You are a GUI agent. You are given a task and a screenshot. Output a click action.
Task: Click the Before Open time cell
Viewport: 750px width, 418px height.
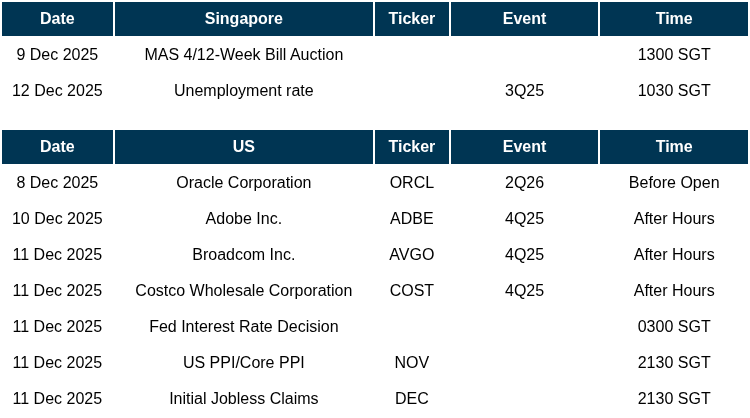[x=673, y=183]
